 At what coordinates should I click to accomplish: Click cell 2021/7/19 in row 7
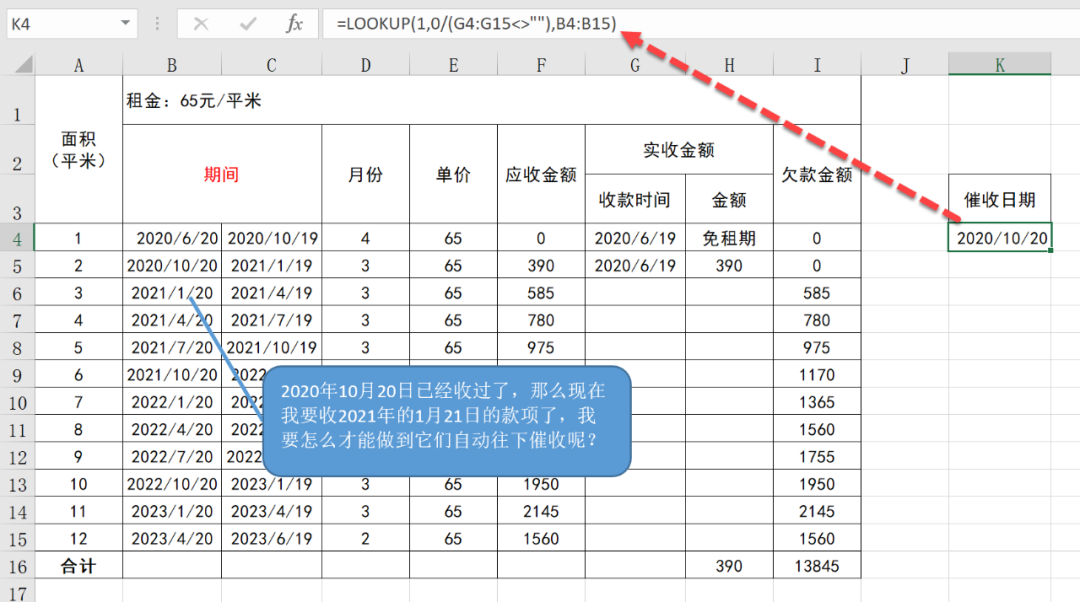coord(271,320)
